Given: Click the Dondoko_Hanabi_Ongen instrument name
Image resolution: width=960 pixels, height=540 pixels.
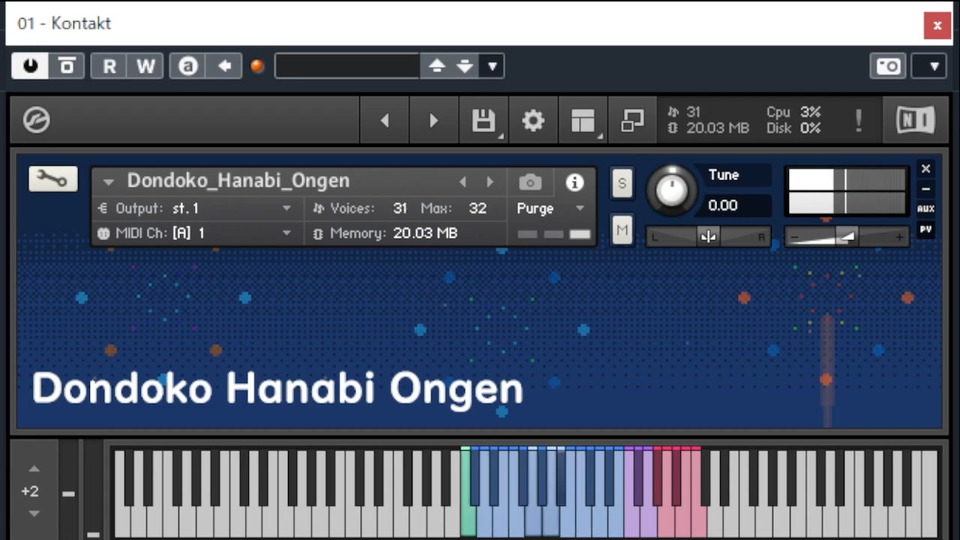Looking at the screenshot, I should point(238,181).
